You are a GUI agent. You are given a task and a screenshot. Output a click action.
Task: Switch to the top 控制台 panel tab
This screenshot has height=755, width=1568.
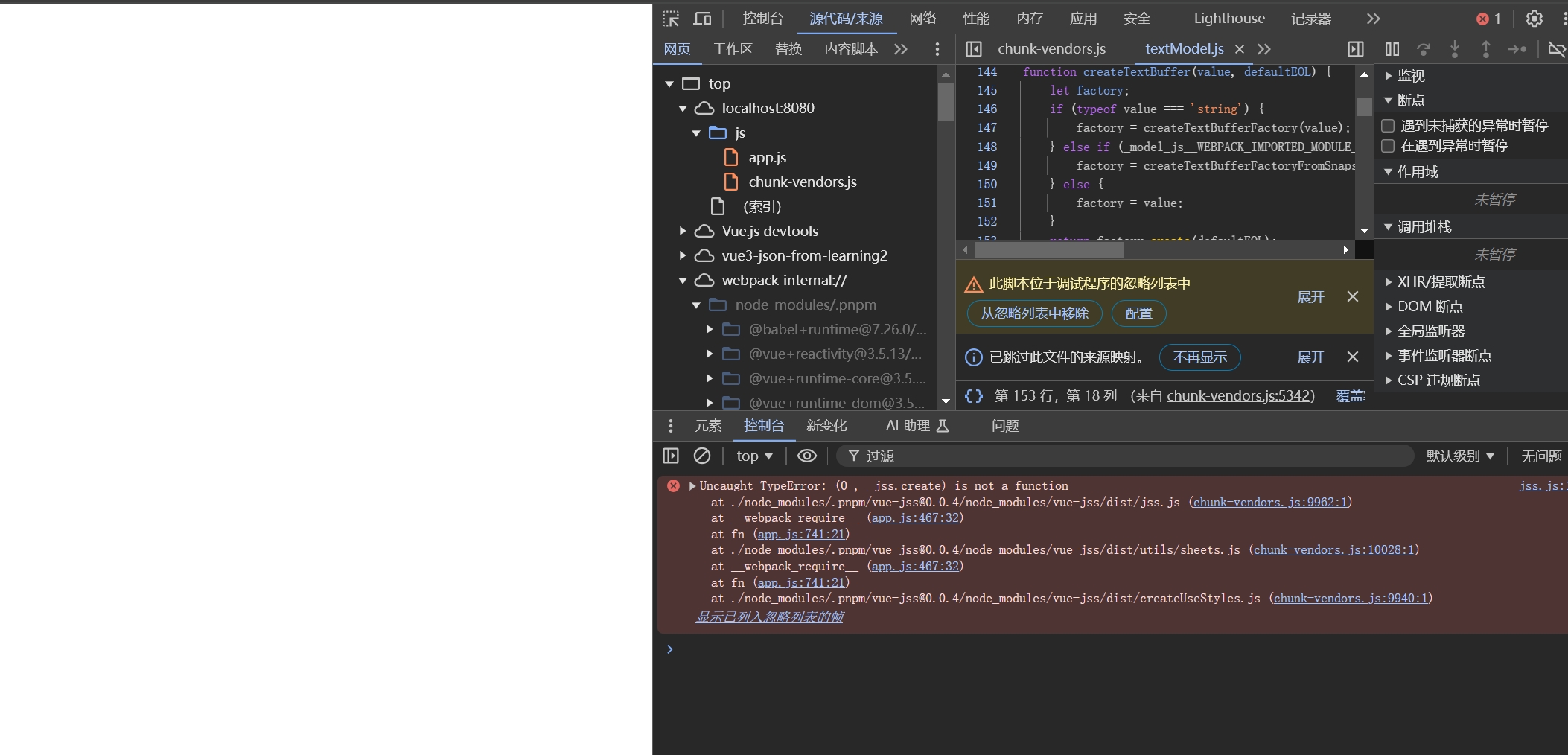click(762, 19)
